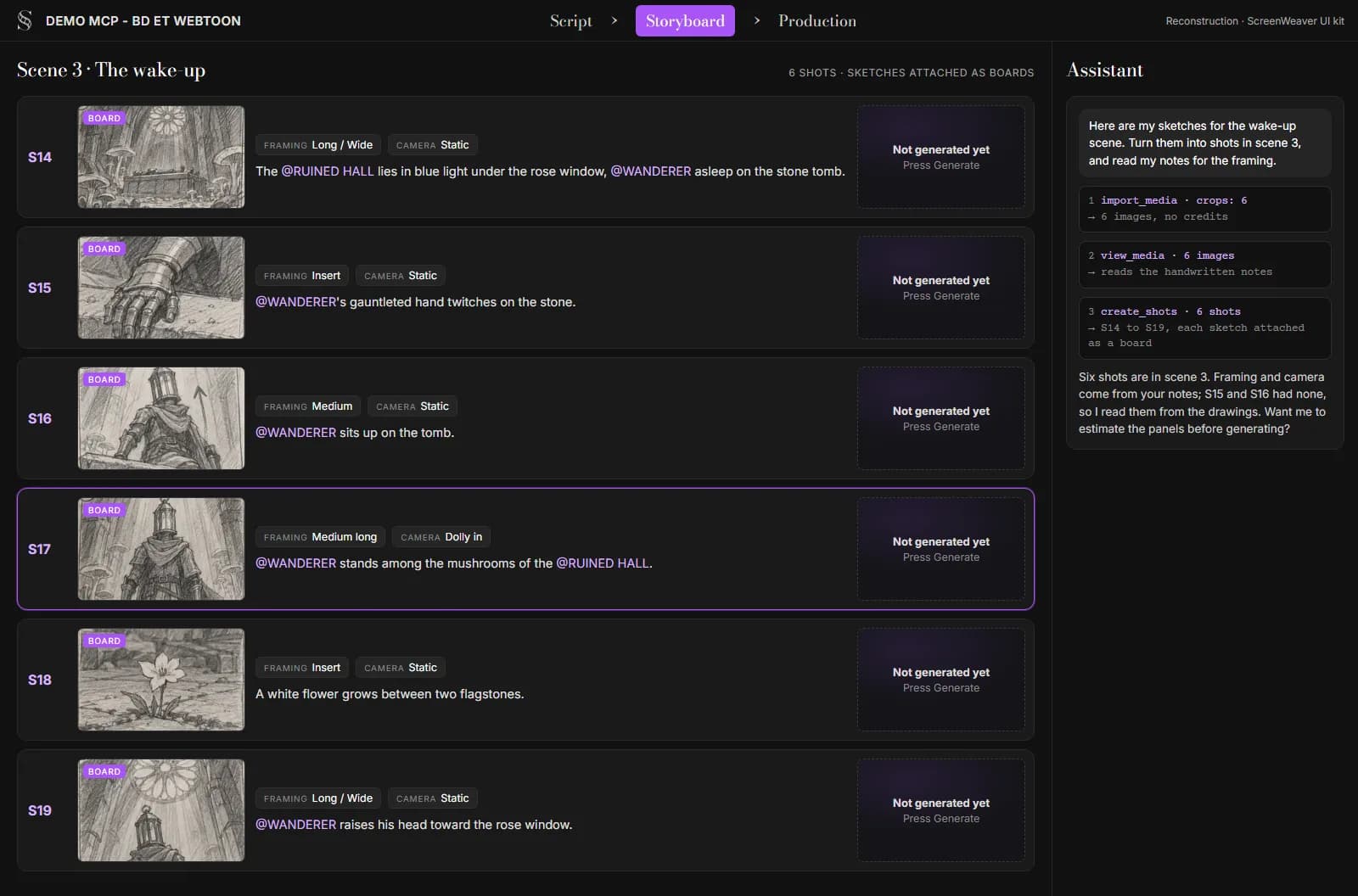Change S16 framing Medium chip
The width and height of the screenshot is (1358, 896).
pyautogui.click(x=308, y=406)
